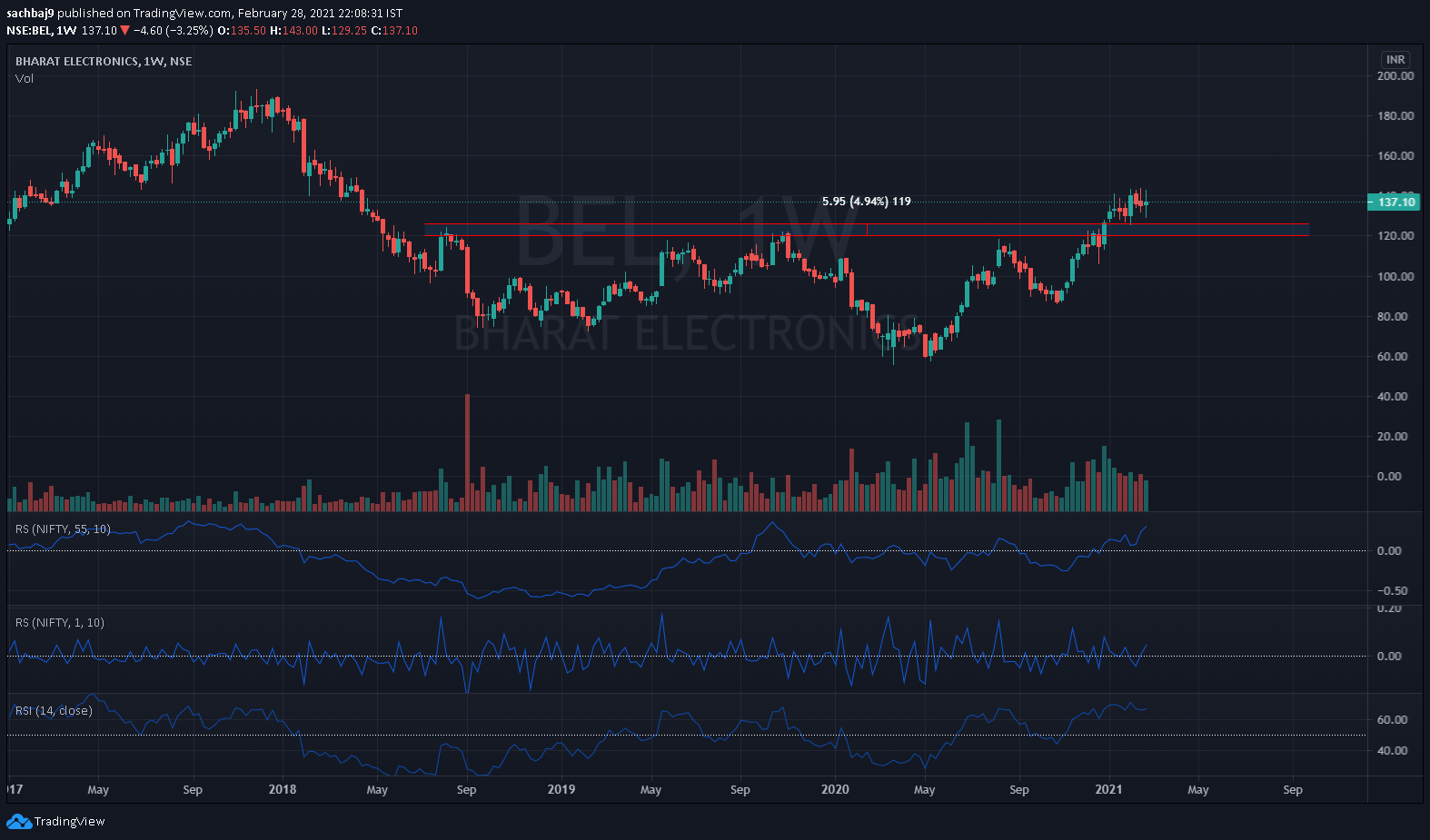Click the TradingView wordmark text
Image resolution: width=1430 pixels, height=840 pixels.
pyautogui.click(x=69, y=821)
